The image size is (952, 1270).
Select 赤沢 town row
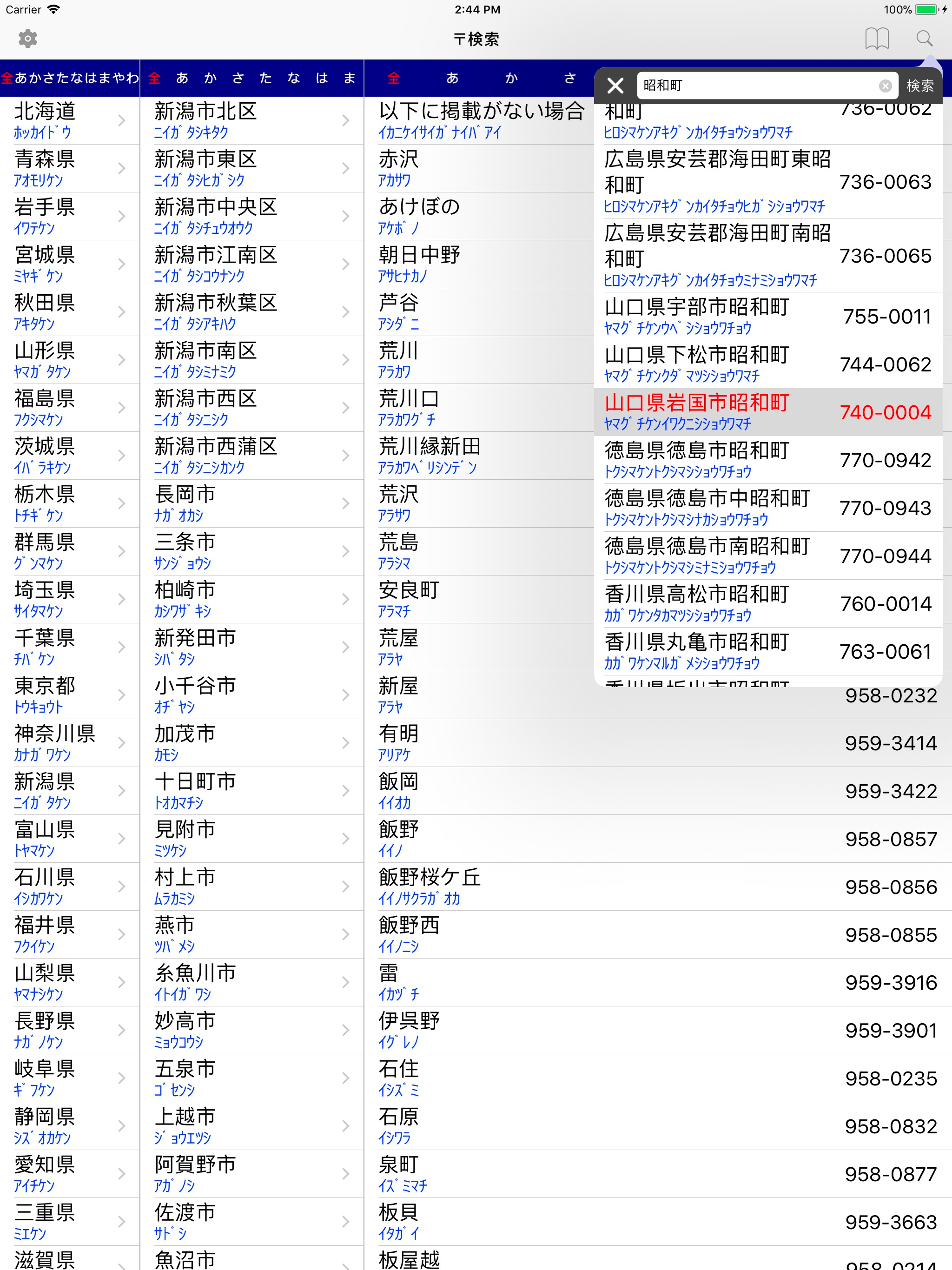[x=479, y=168]
